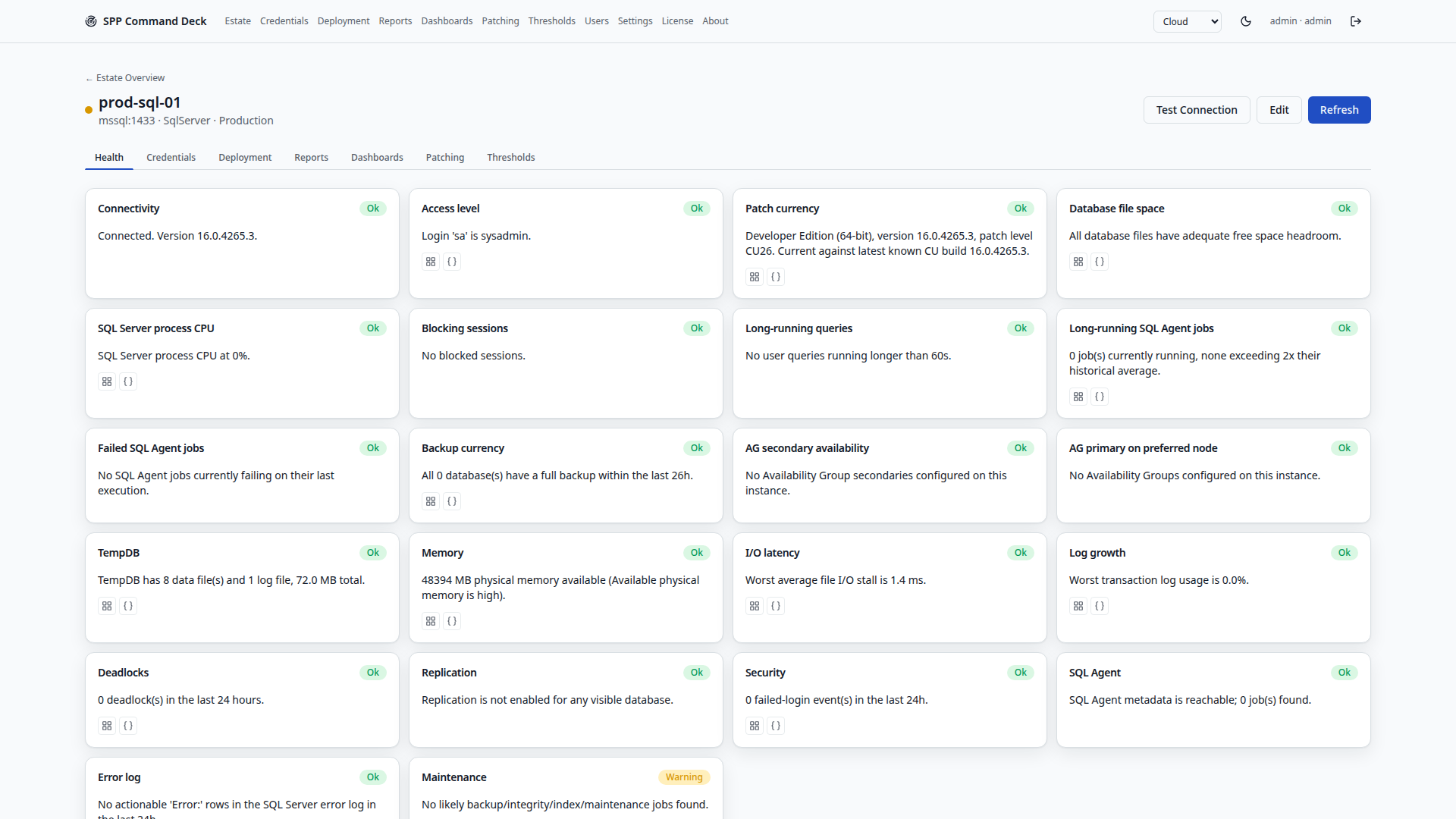Image resolution: width=1456 pixels, height=819 pixels.
Task: Open Deployment in the top navigation
Action: (344, 21)
